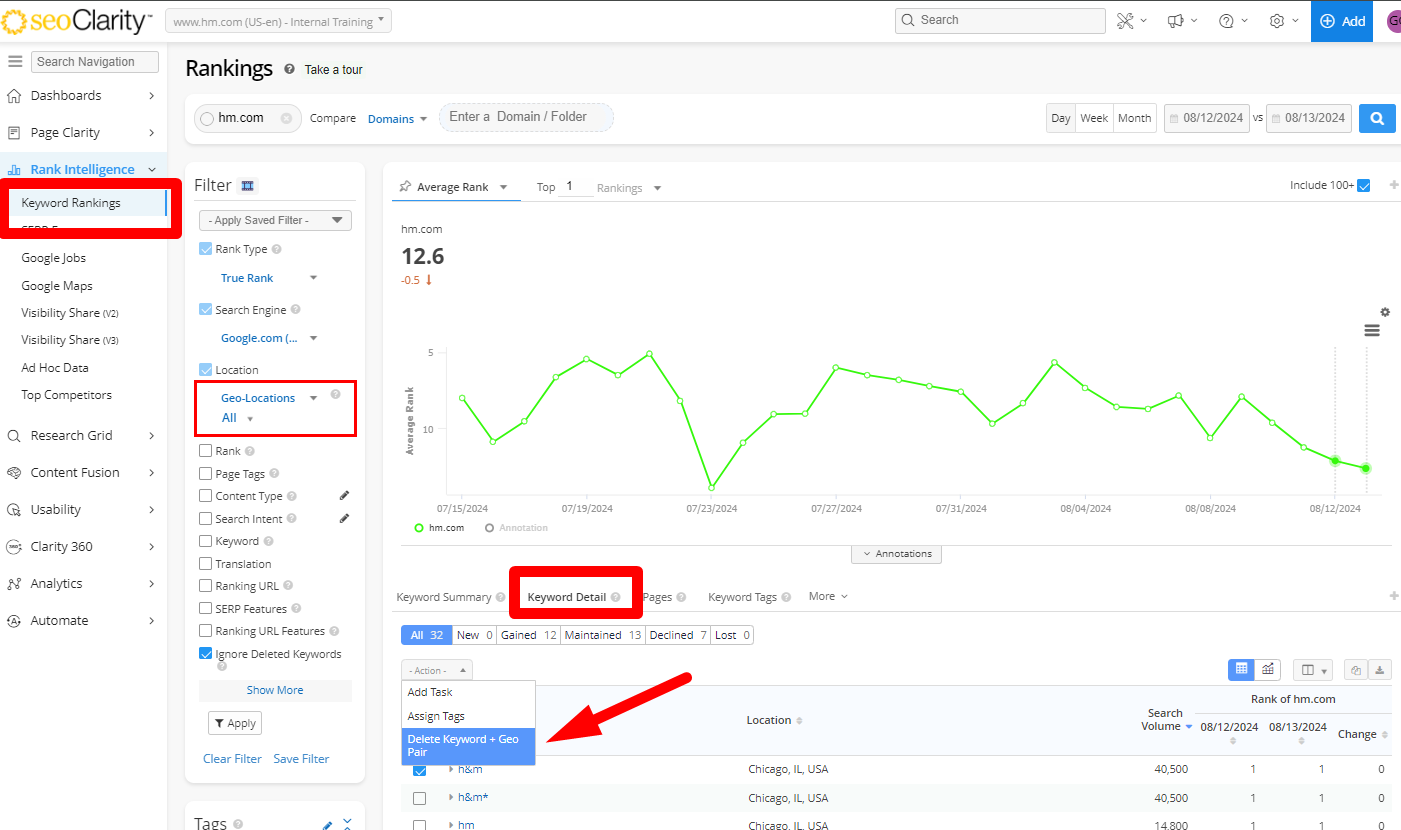
Task: Toggle the hamburger navigation menu icon
Action: click(15, 62)
